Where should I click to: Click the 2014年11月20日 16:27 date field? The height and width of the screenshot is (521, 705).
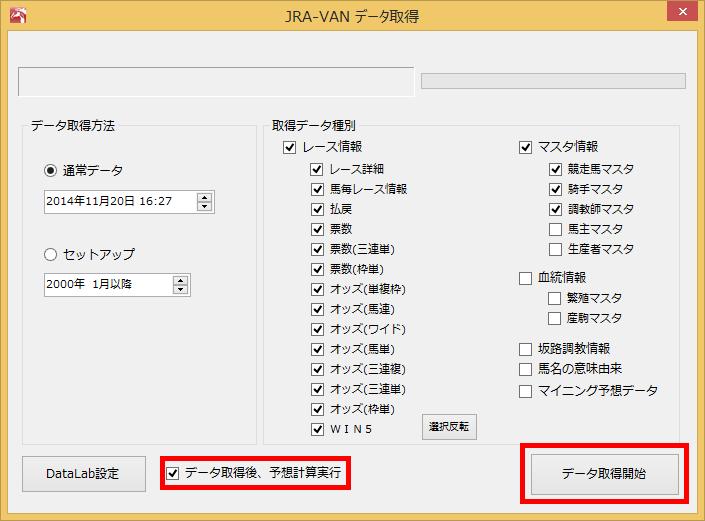coord(129,201)
